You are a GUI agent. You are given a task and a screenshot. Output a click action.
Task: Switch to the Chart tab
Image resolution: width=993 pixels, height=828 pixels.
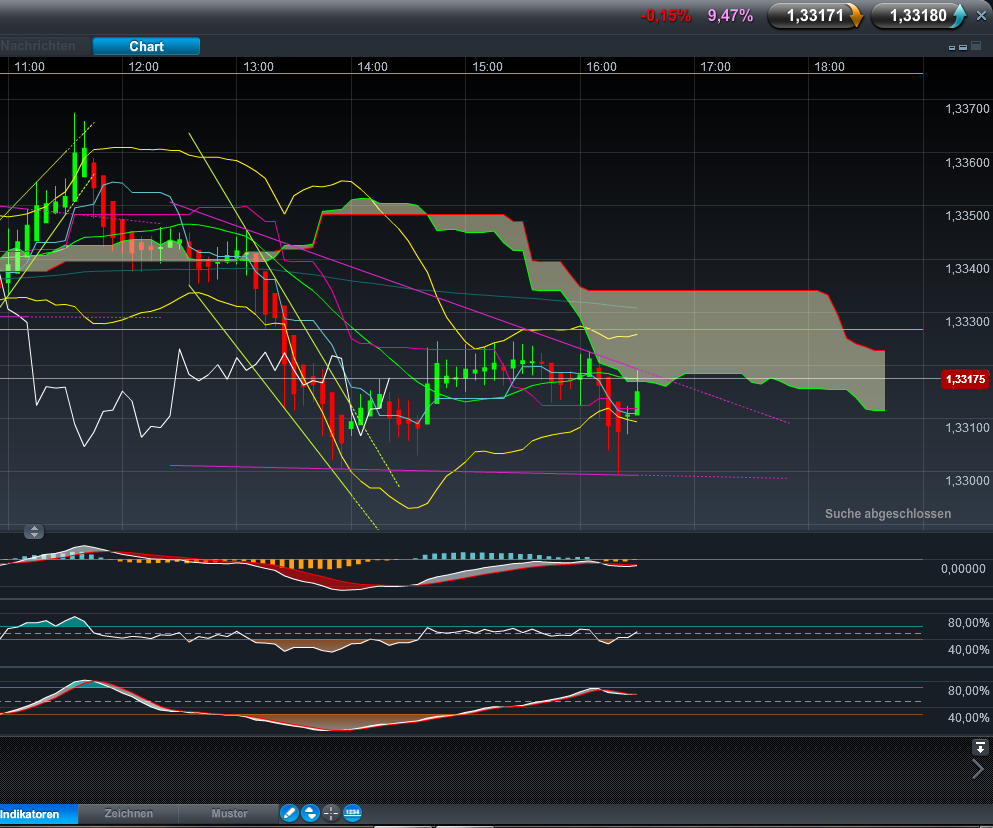[x=146, y=46]
